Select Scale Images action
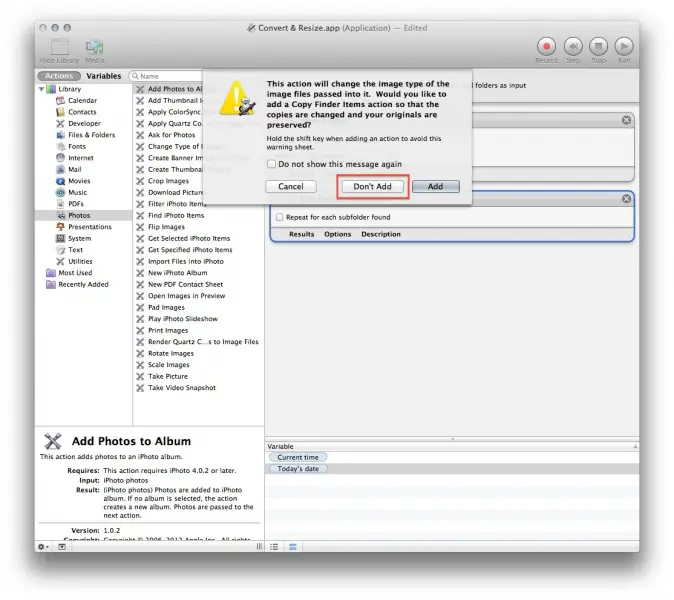Screen dimensions: 674x600 click(x=168, y=365)
